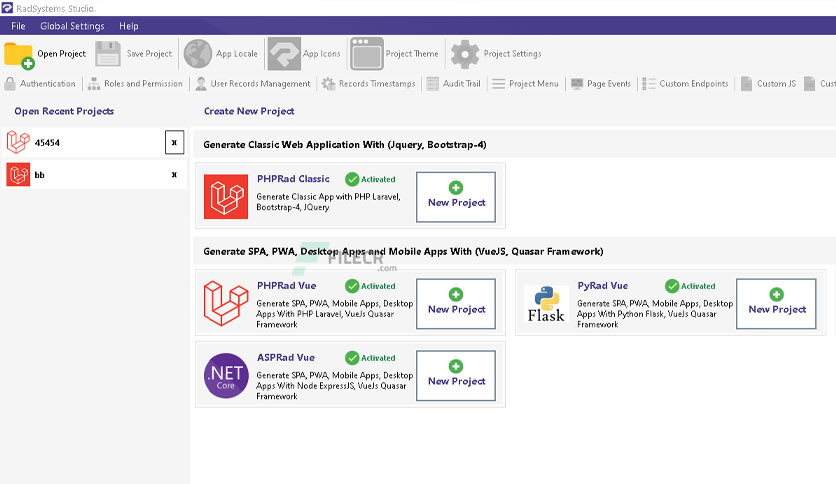836x484 pixels.
Task: Click the App Icons toolbar icon
Action: [284, 53]
